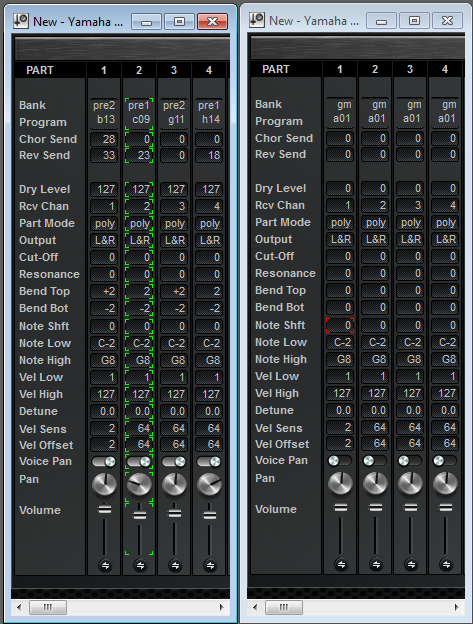The image size is (473, 624).
Task: Open the Part 3 Program field showing g11
Action: tap(174, 119)
